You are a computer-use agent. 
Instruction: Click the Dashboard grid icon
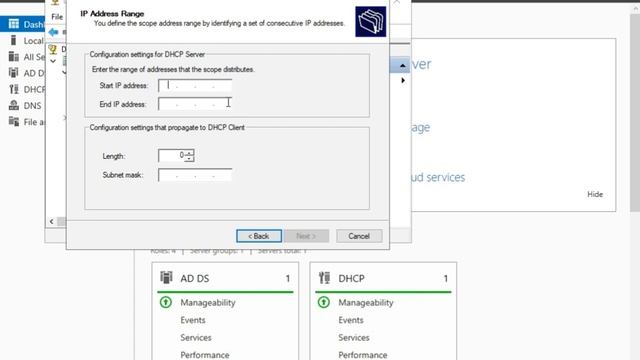click(x=14, y=24)
